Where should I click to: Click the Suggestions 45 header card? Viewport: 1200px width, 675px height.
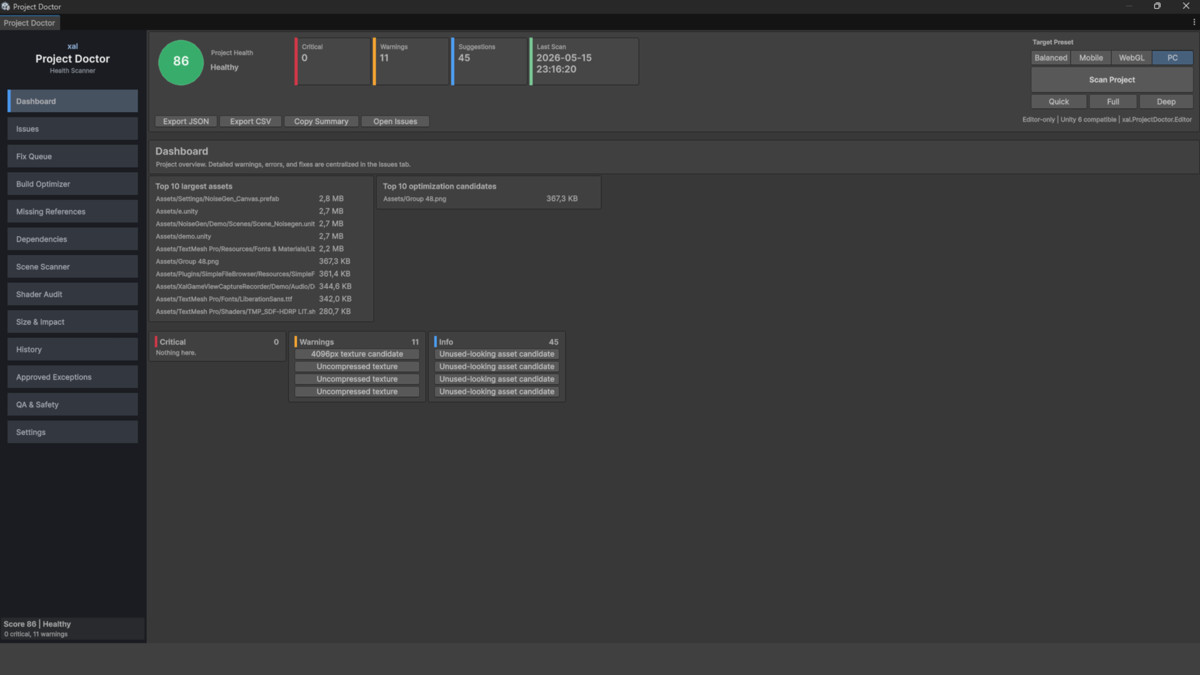tap(488, 61)
